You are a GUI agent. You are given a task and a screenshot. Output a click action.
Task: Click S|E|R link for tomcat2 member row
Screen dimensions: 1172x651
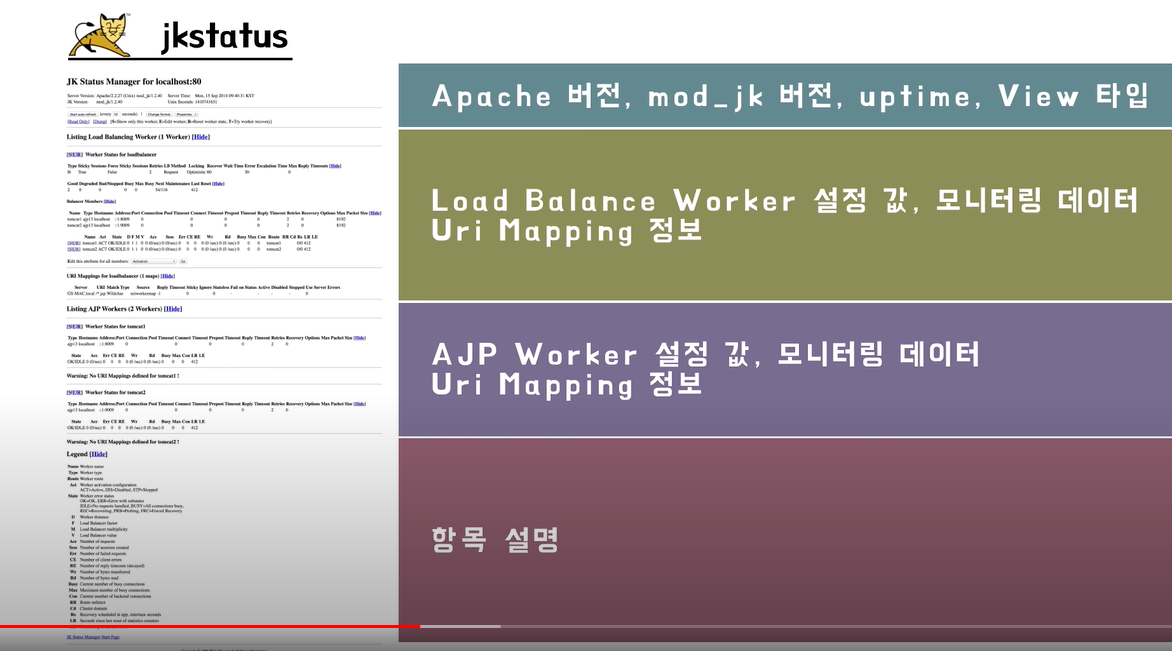point(74,249)
